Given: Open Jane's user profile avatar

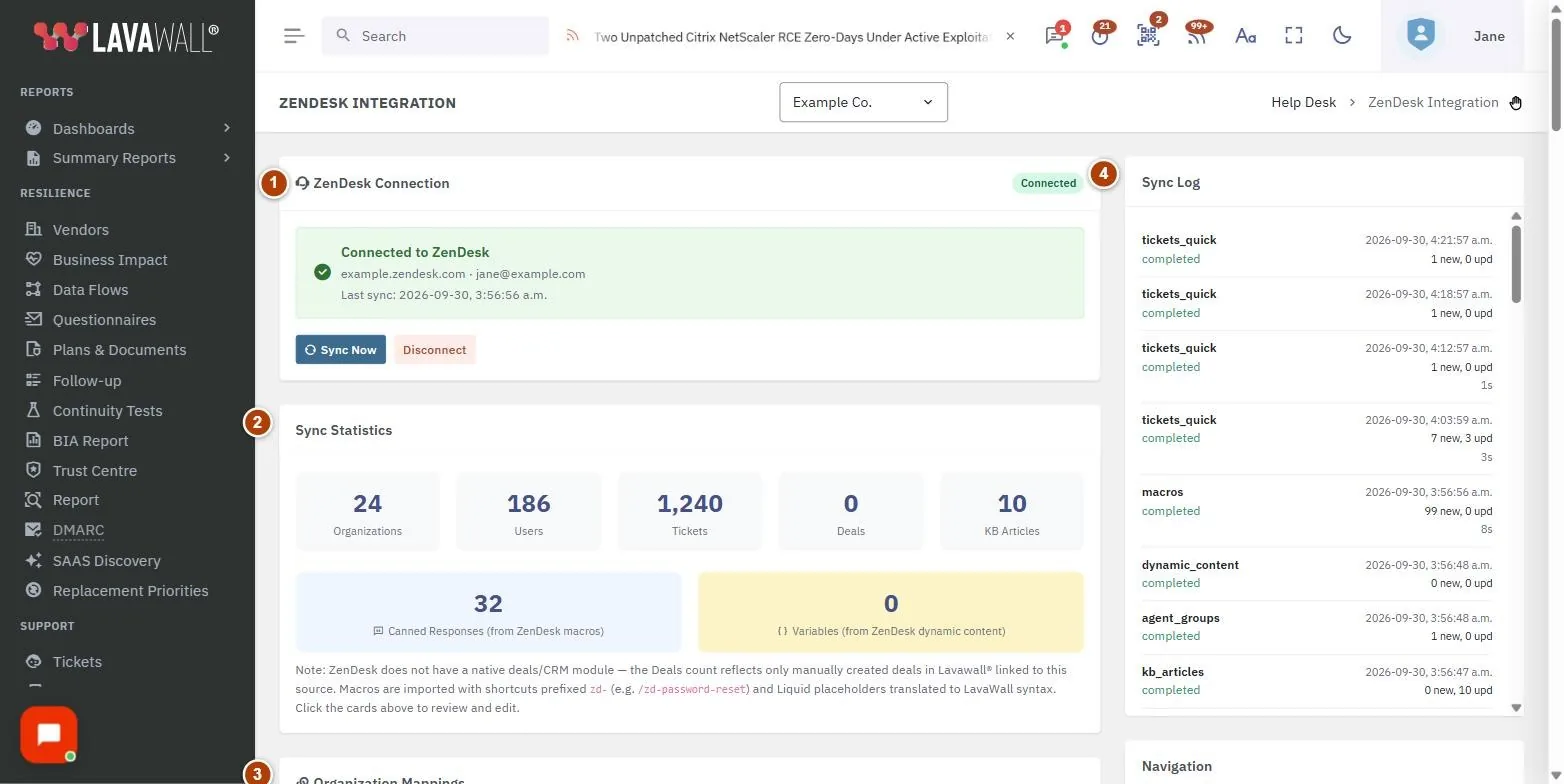Looking at the screenshot, I should click(1420, 36).
